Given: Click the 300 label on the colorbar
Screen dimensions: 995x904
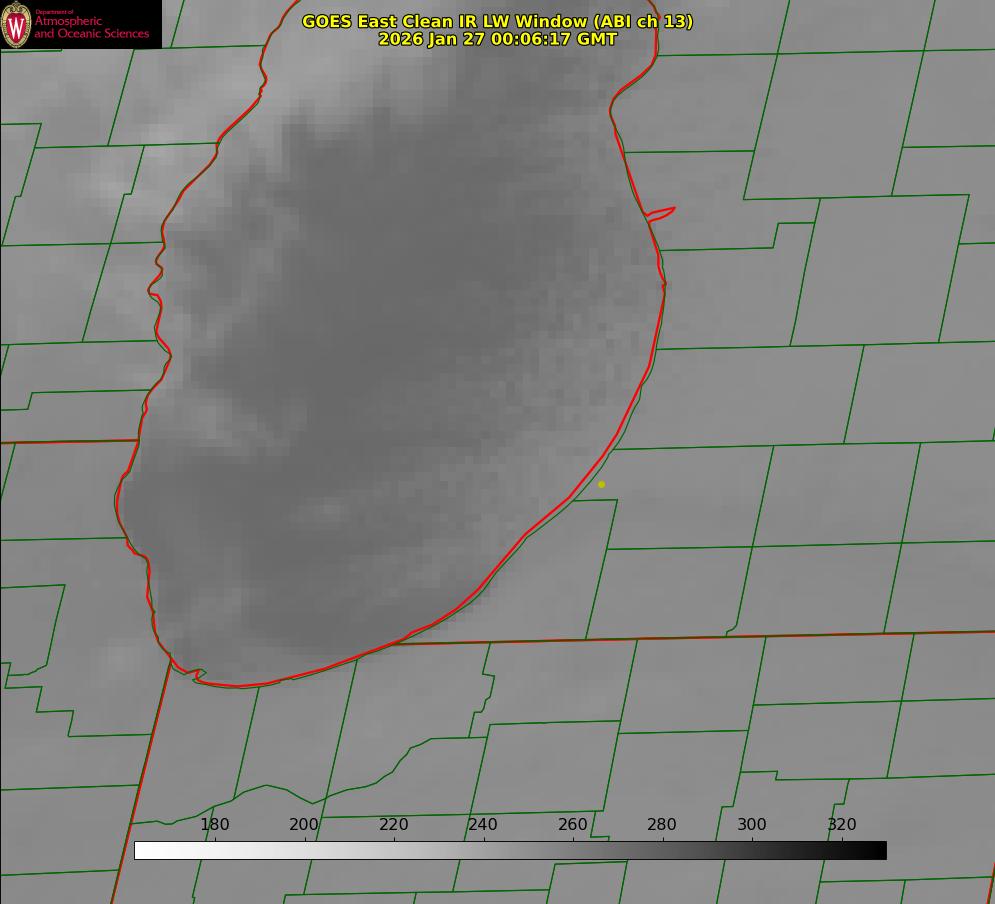Looking at the screenshot, I should [x=752, y=824].
